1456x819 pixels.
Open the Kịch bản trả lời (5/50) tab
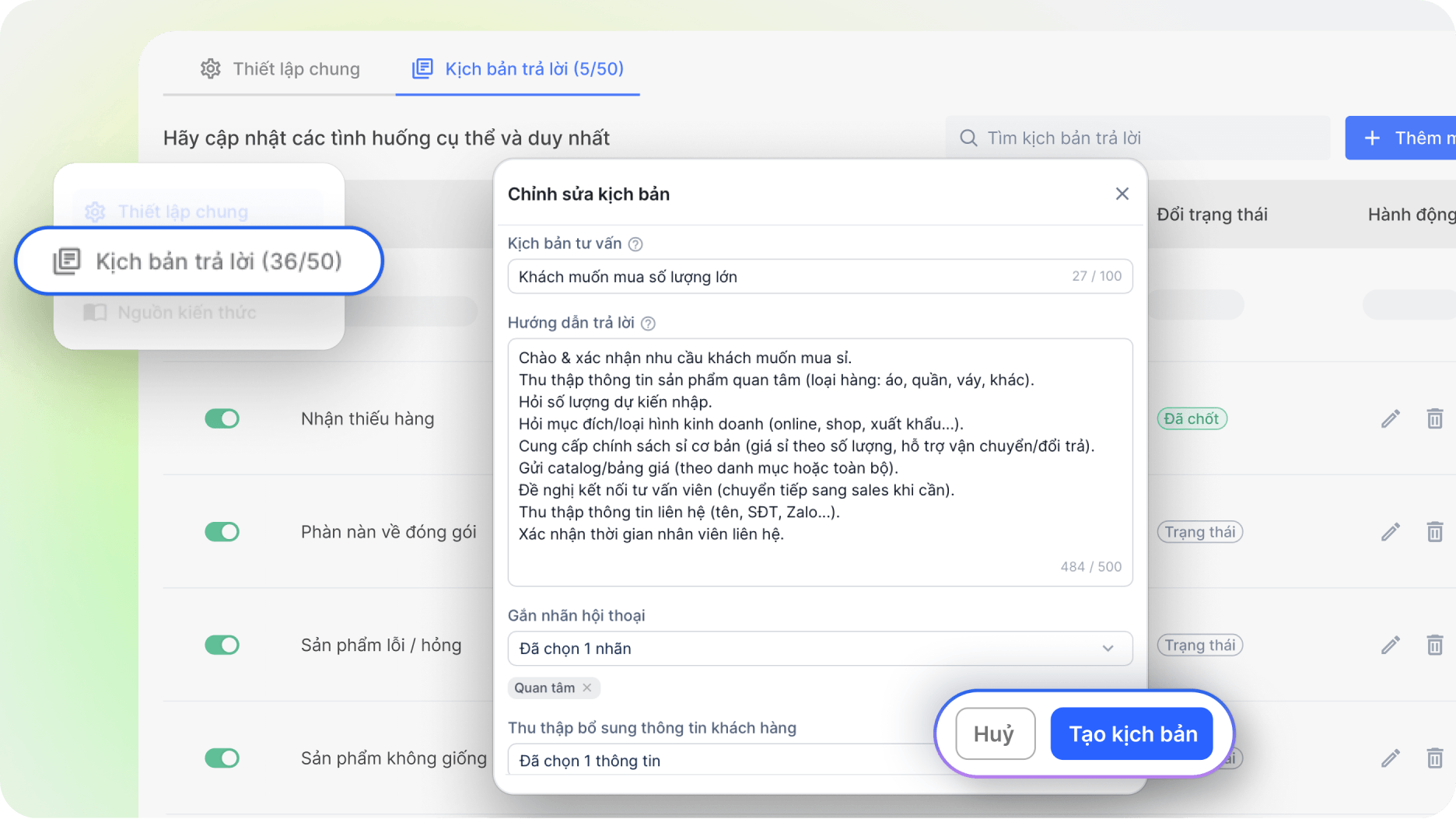517,68
